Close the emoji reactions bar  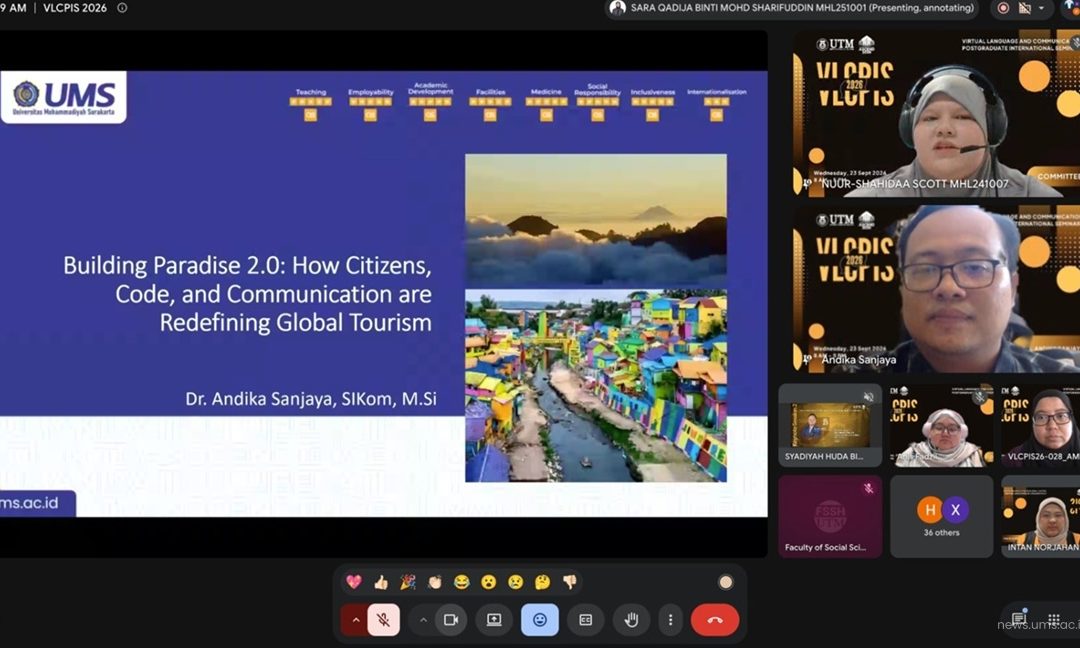(x=539, y=620)
